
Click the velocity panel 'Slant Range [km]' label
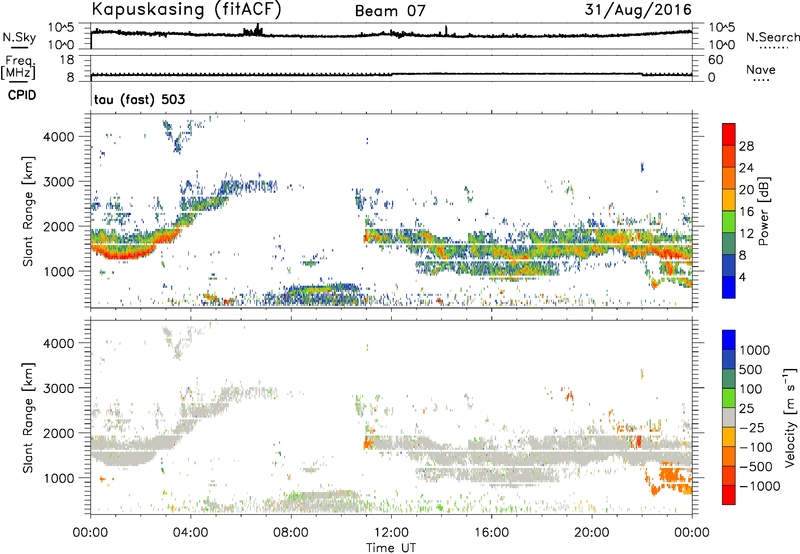(28, 418)
